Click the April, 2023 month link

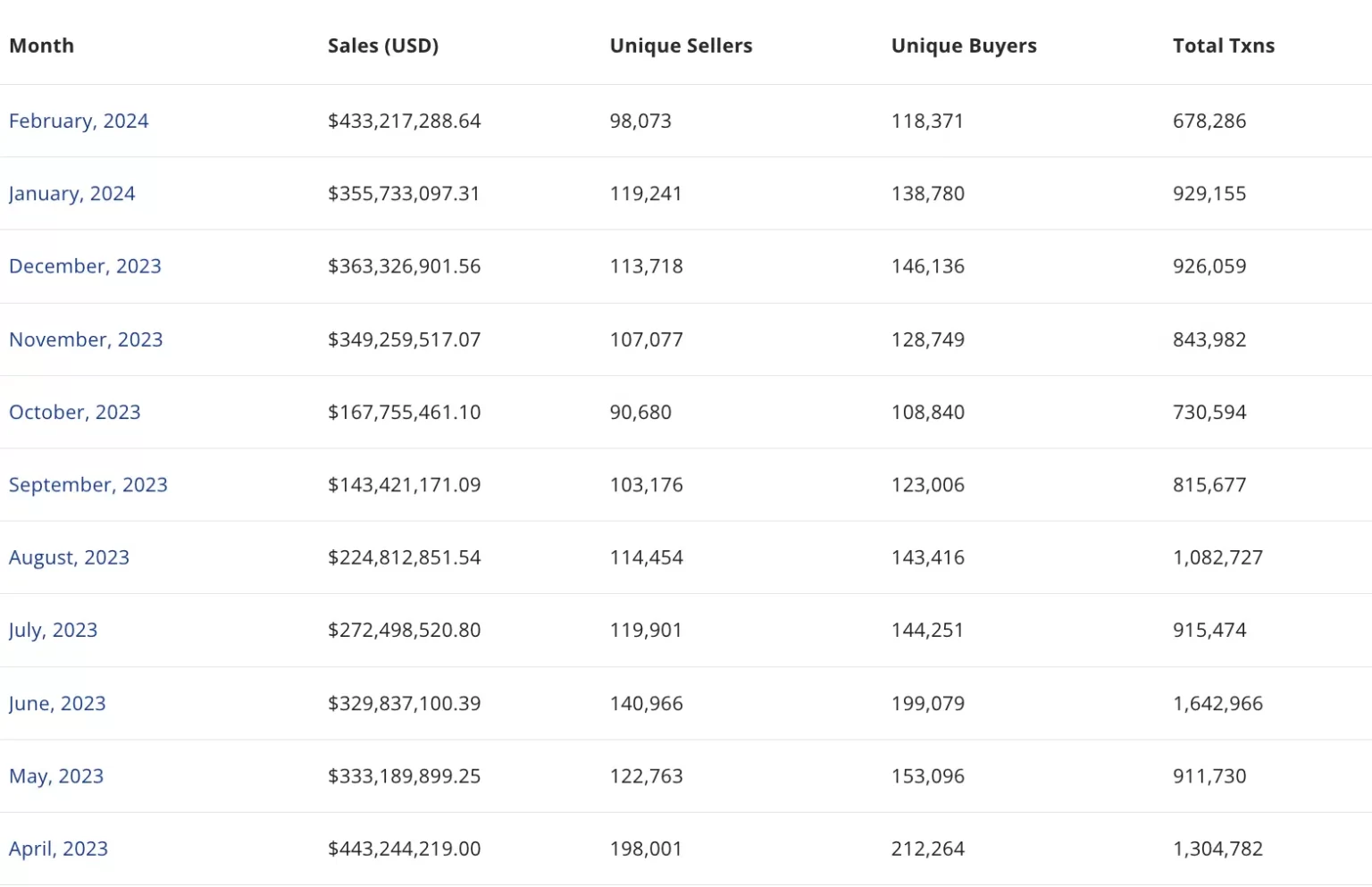click(58, 849)
